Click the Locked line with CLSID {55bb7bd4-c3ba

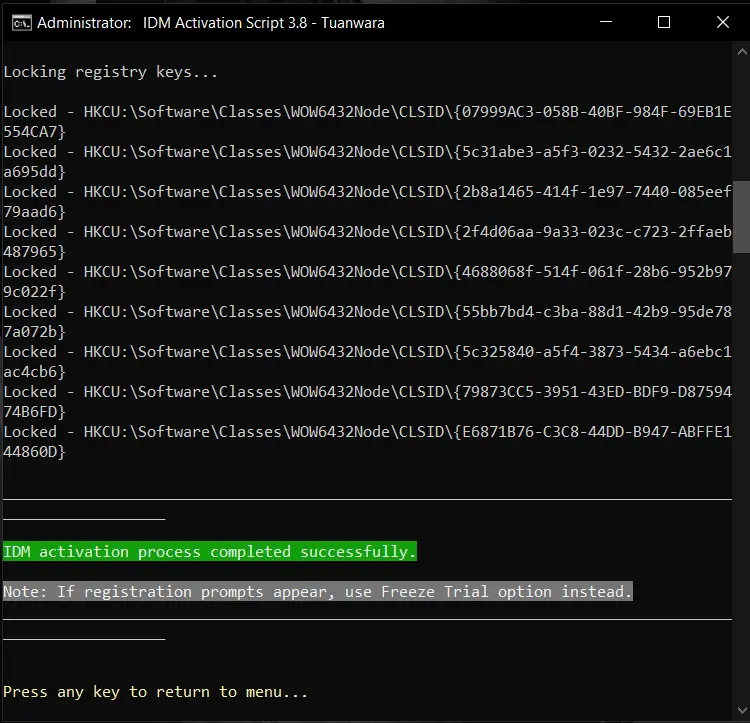click(x=367, y=312)
